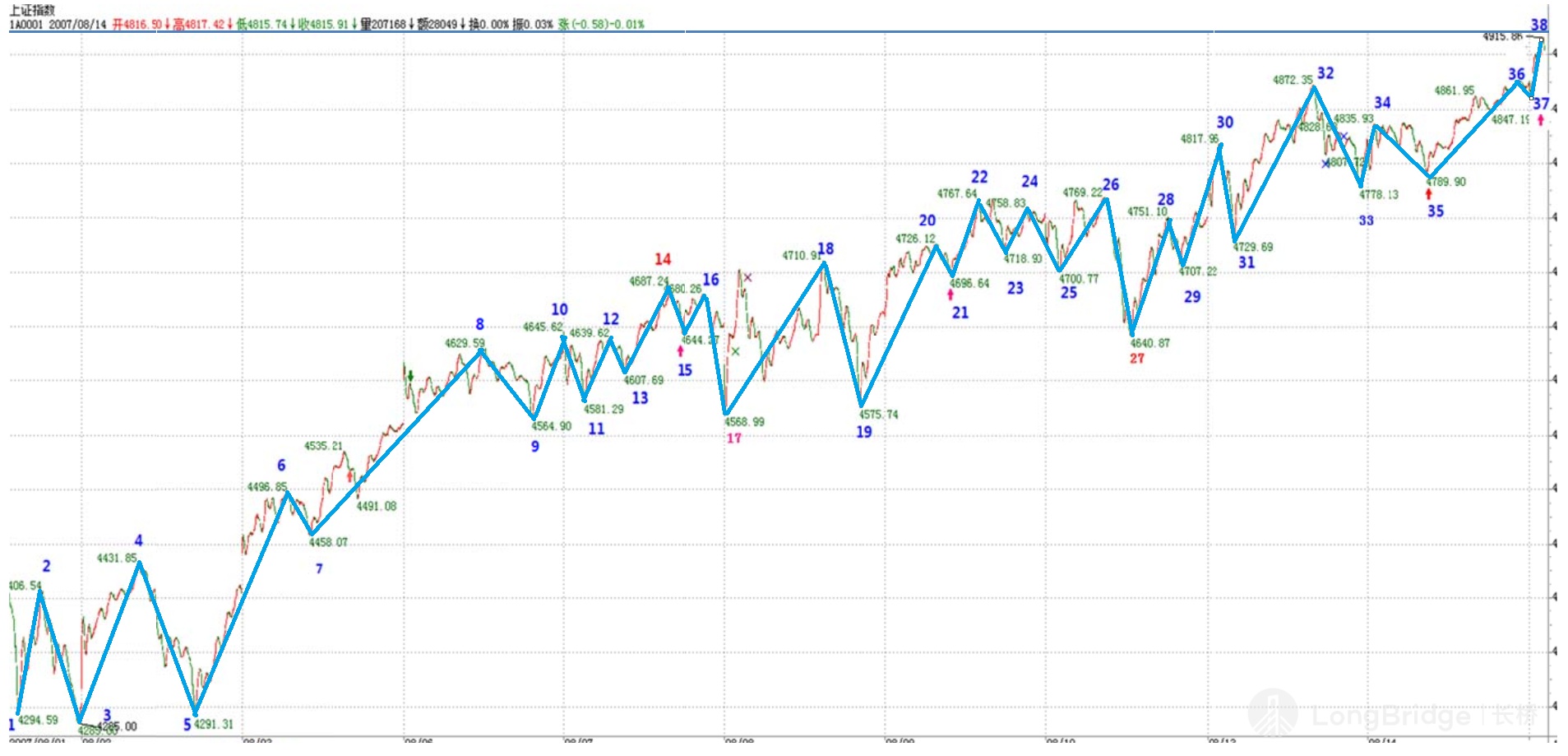Click the opening price 开4816.50 in header

(x=137, y=25)
